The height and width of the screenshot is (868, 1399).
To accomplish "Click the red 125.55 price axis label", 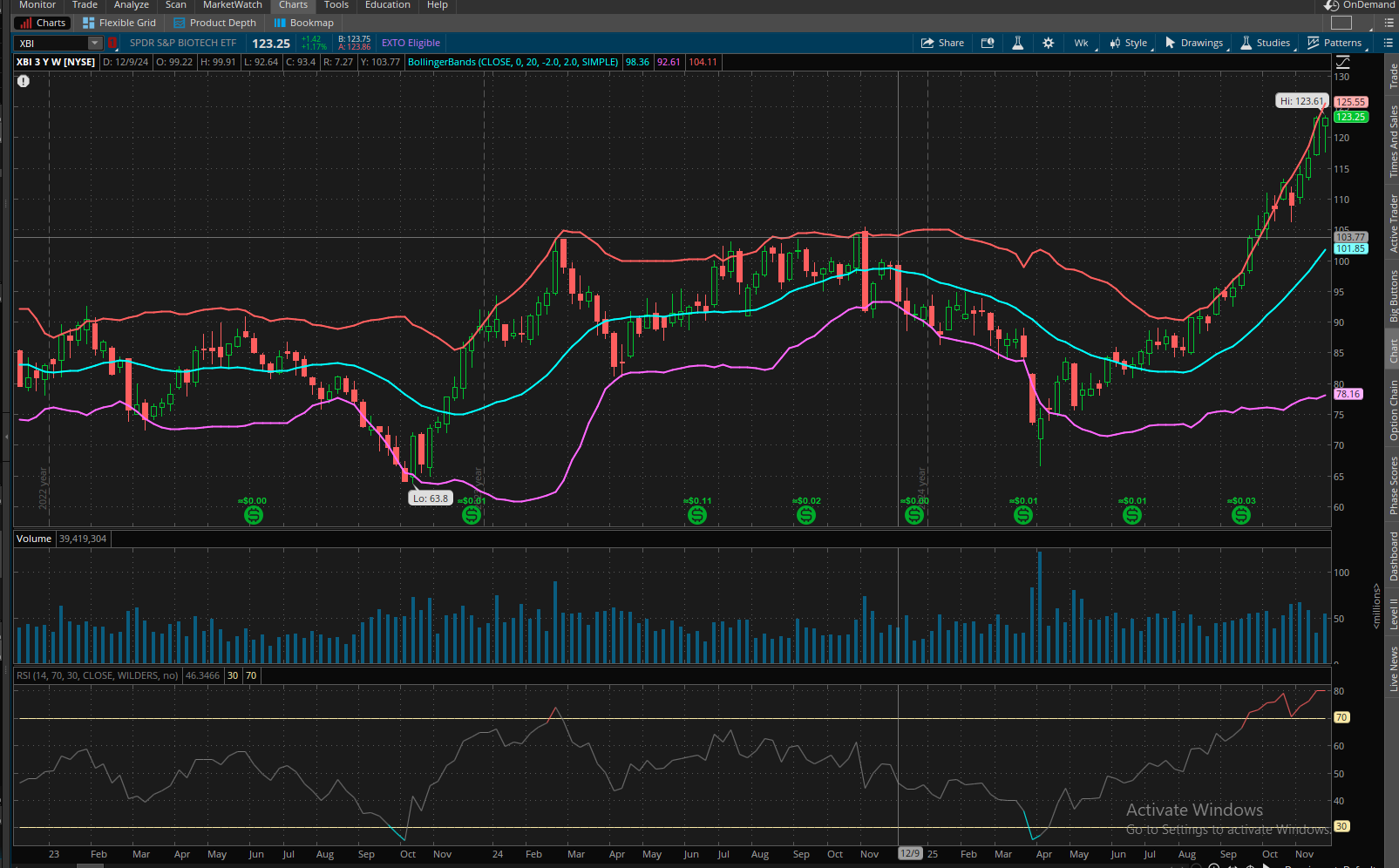I will tap(1350, 102).
